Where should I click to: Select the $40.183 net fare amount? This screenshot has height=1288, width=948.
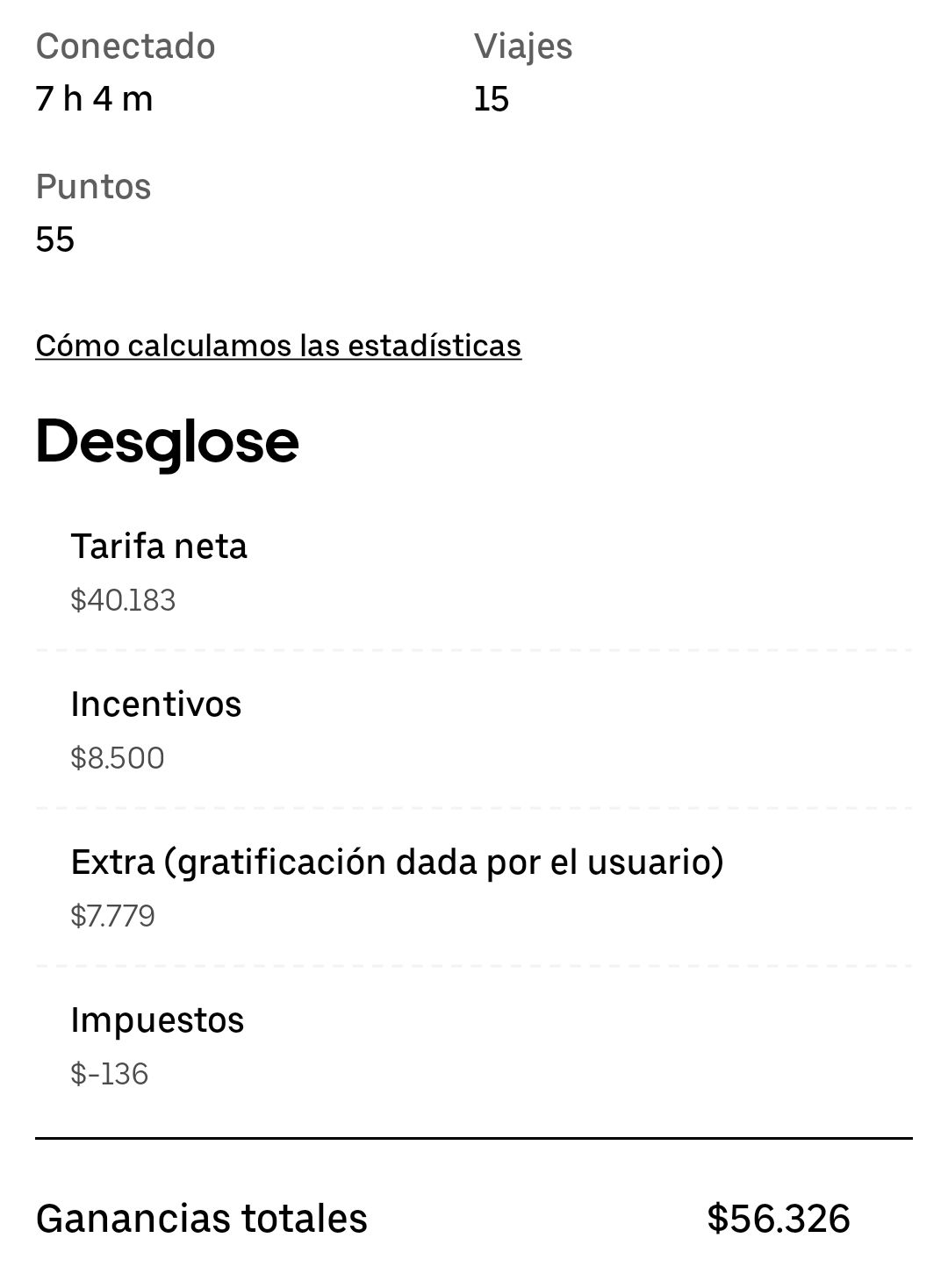[123, 600]
